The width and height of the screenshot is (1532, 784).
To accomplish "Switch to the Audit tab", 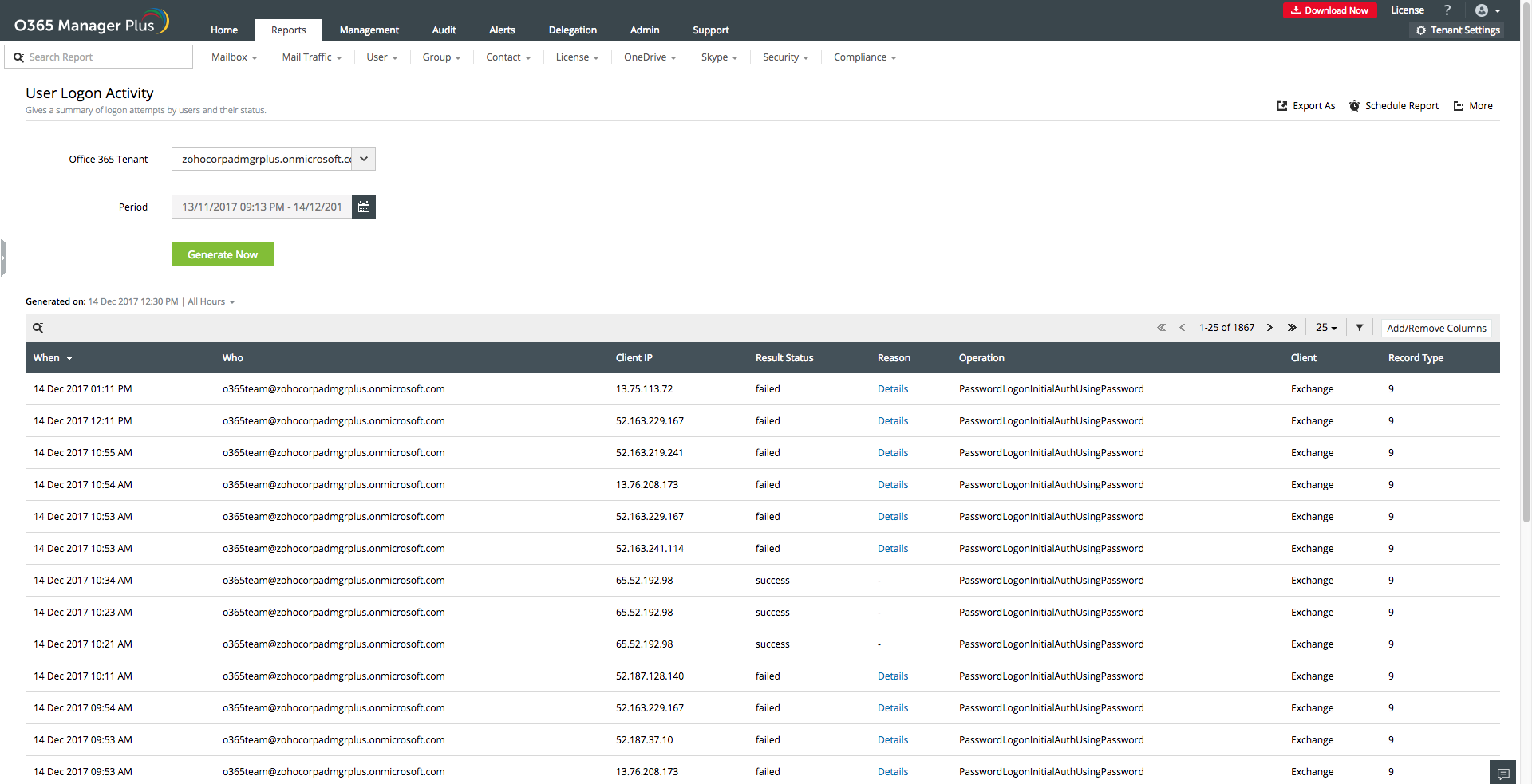I will tap(444, 30).
